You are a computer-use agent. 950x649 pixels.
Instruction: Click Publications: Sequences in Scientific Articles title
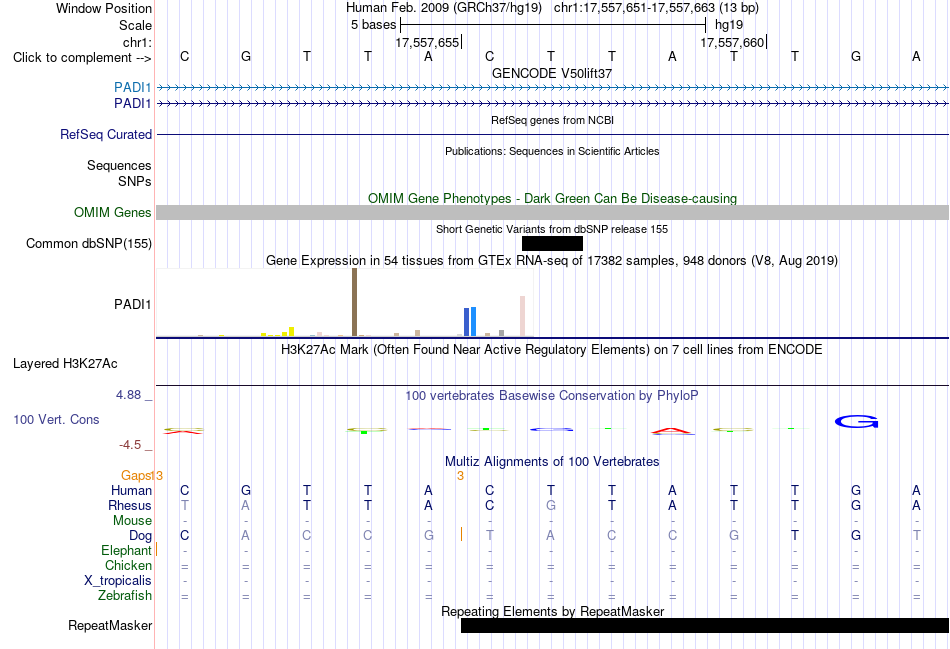pyautogui.click(x=552, y=151)
